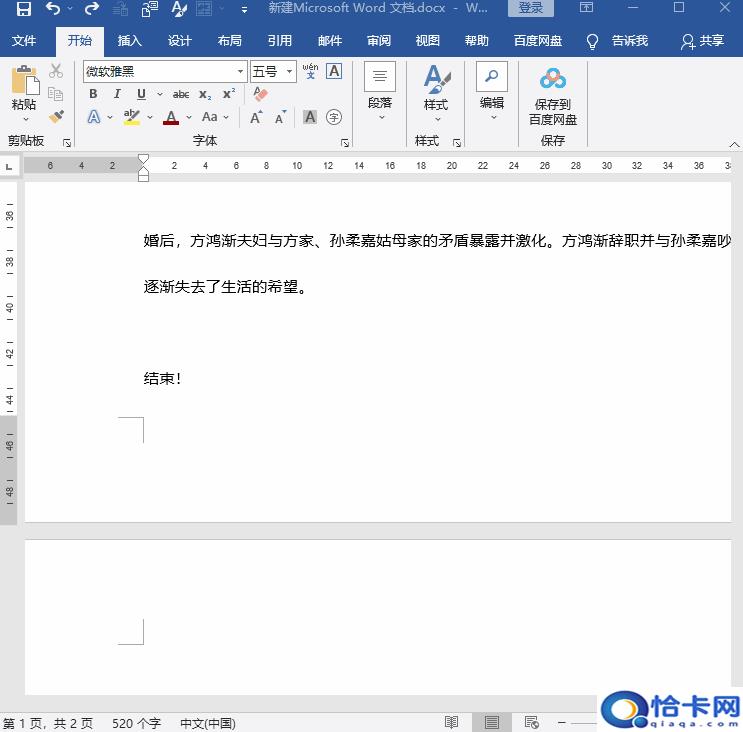The image size is (743, 732).
Task: Click the phonetic guide (wén) icon
Action: 310,71
